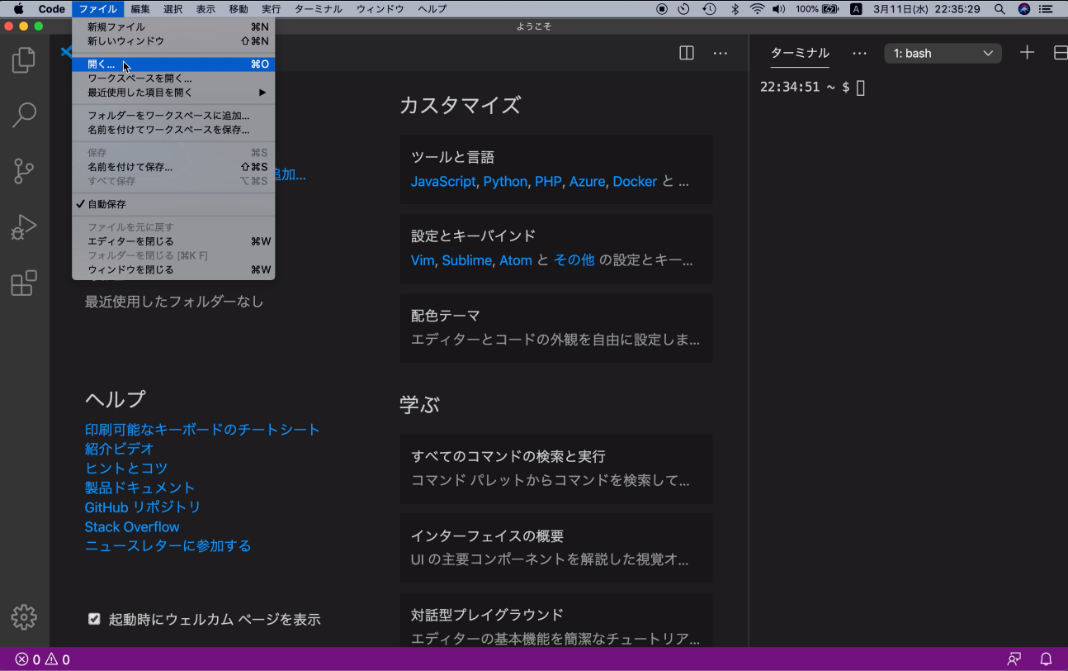Screen dimensions: 1068x671
Task: Choose 名前を付けてワークスペースを保存... menu item
Action: click(174, 129)
